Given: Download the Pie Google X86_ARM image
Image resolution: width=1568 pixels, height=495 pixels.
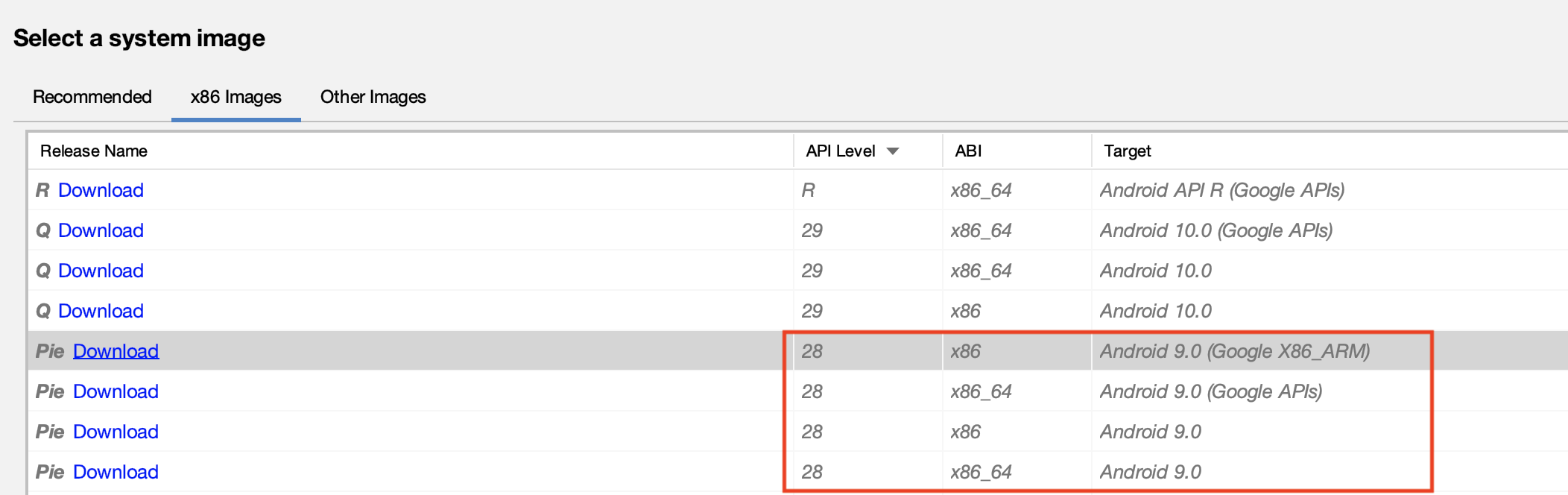Looking at the screenshot, I should (x=116, y=351).
